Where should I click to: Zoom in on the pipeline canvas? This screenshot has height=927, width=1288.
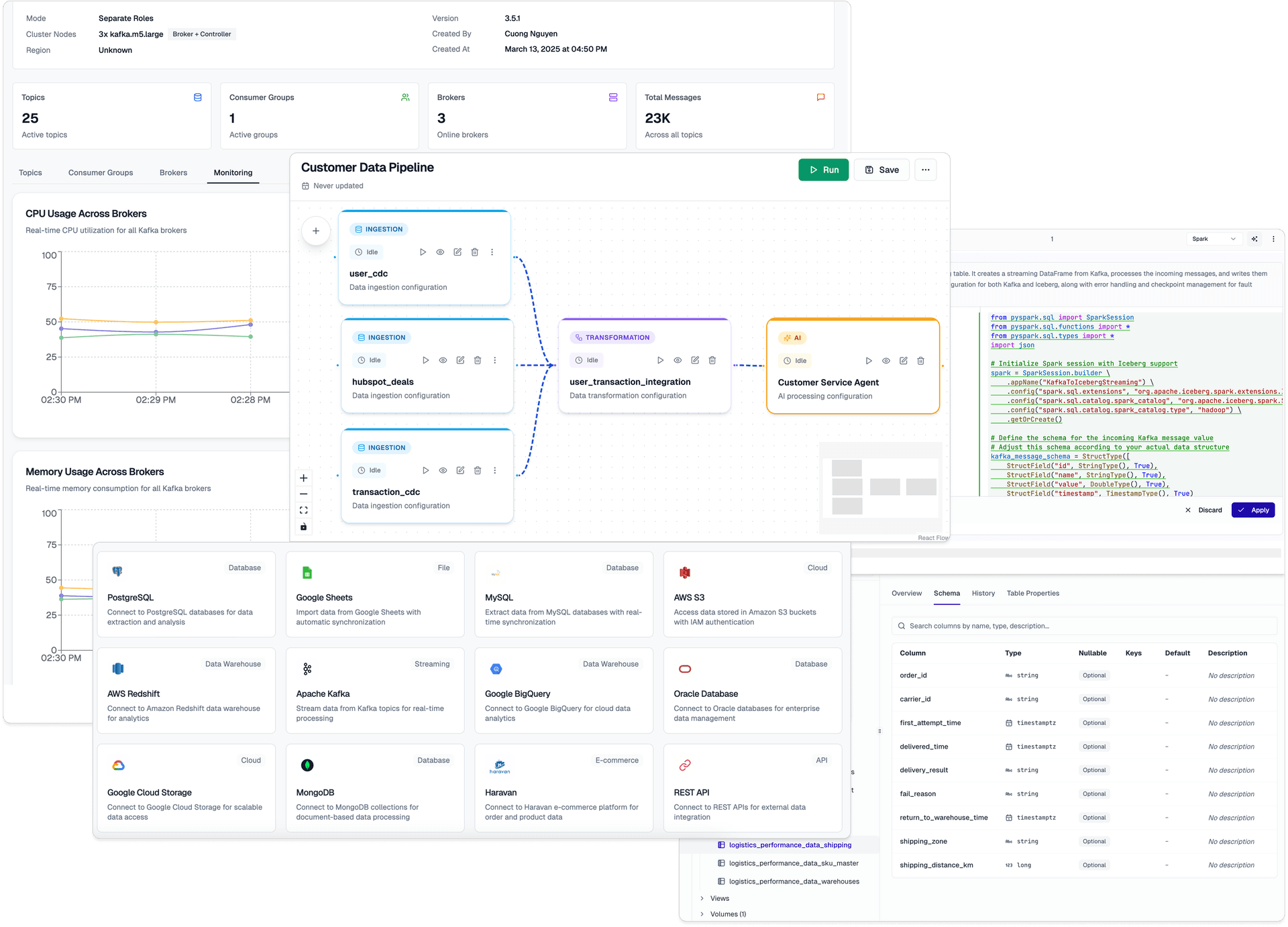[303, 478]
